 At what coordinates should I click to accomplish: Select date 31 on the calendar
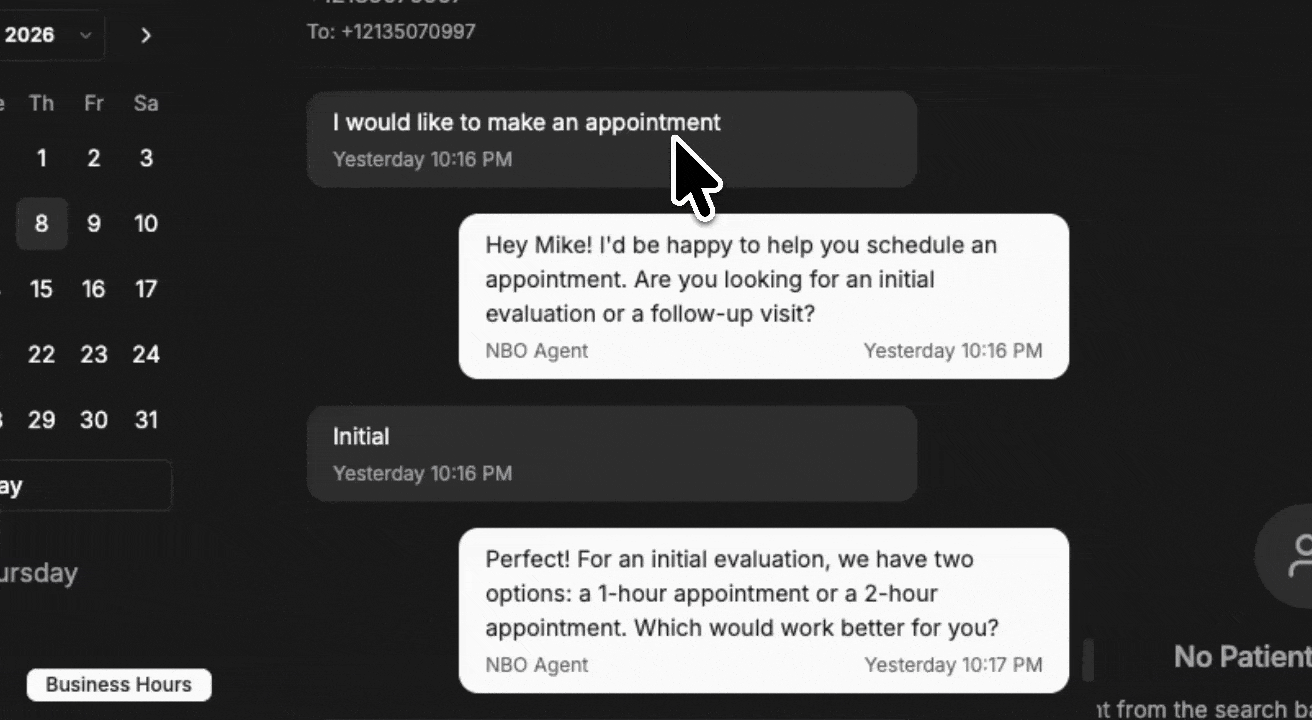pos(146,420)
